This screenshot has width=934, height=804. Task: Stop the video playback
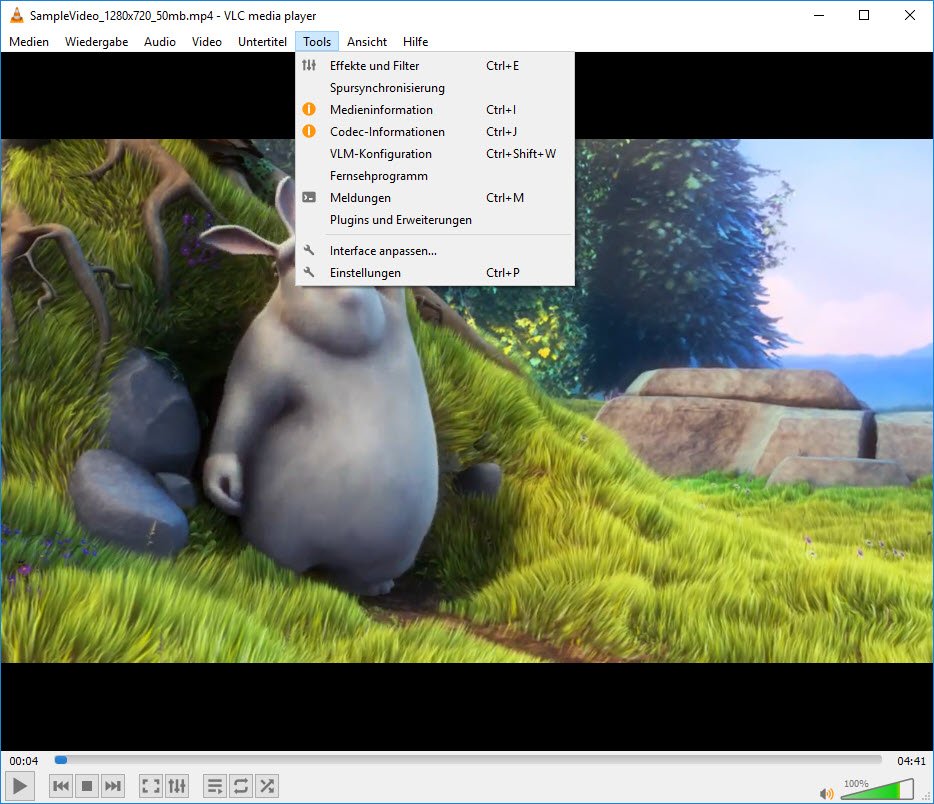(x=87, y=786)
